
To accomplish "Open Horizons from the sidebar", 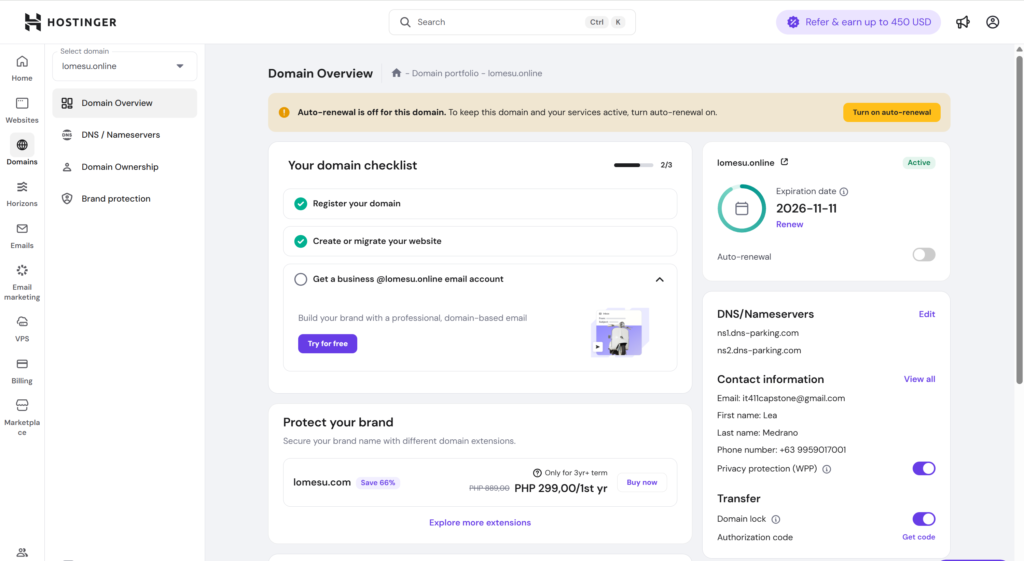I will (22, 192).
